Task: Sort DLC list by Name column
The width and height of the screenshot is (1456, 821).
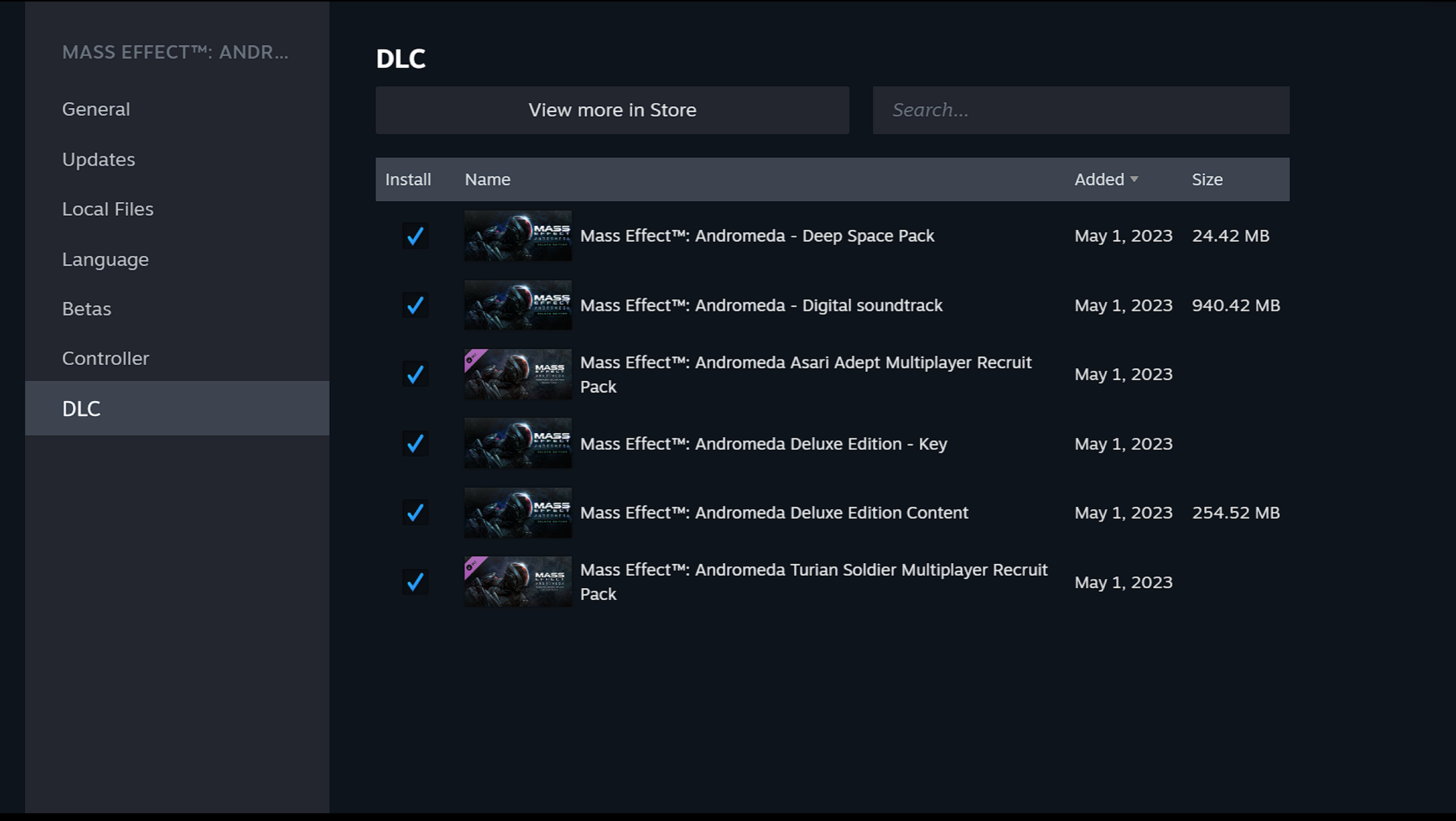Action: [487, 179]
